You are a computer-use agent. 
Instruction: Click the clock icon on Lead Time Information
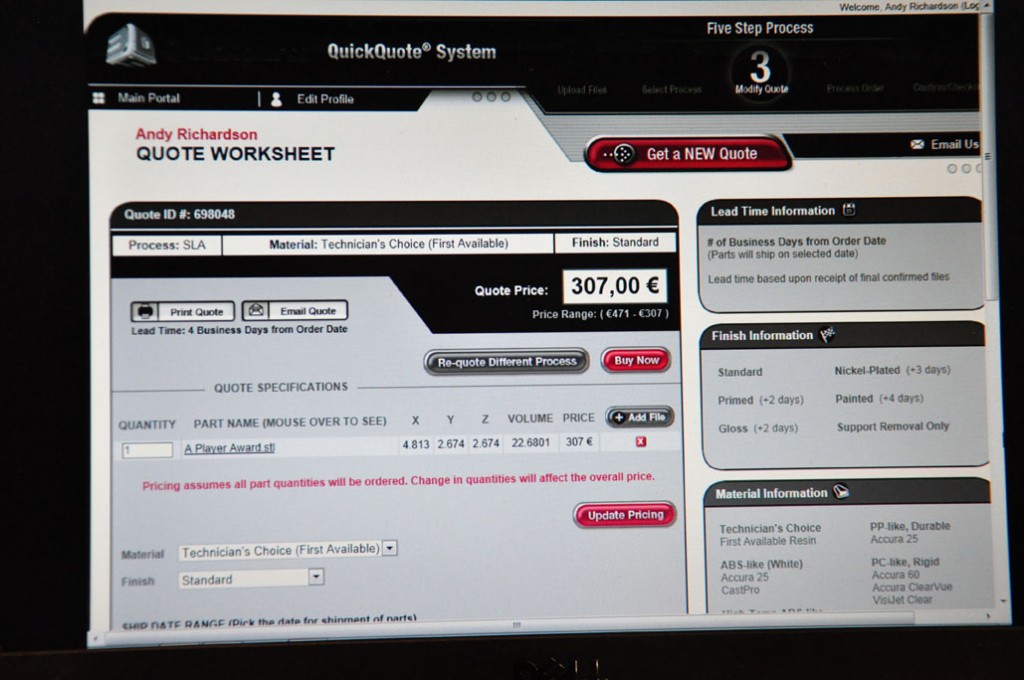[x=849, y=210]
